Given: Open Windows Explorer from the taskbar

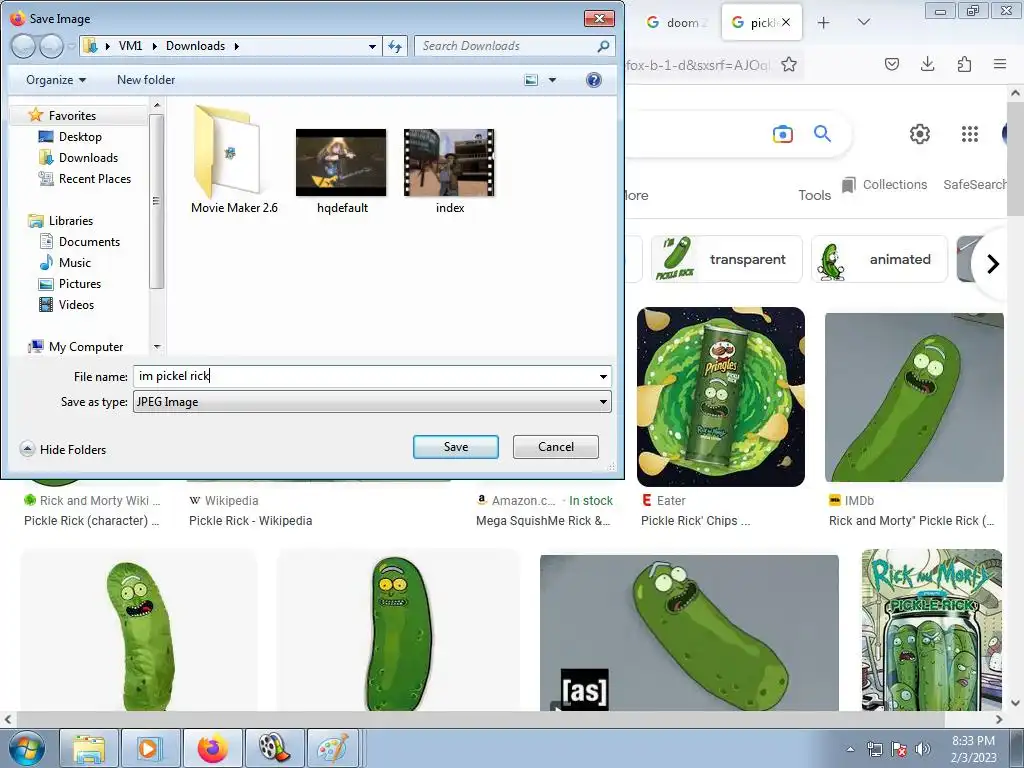Looking at the screenshot, I should [x=89, y=748].
